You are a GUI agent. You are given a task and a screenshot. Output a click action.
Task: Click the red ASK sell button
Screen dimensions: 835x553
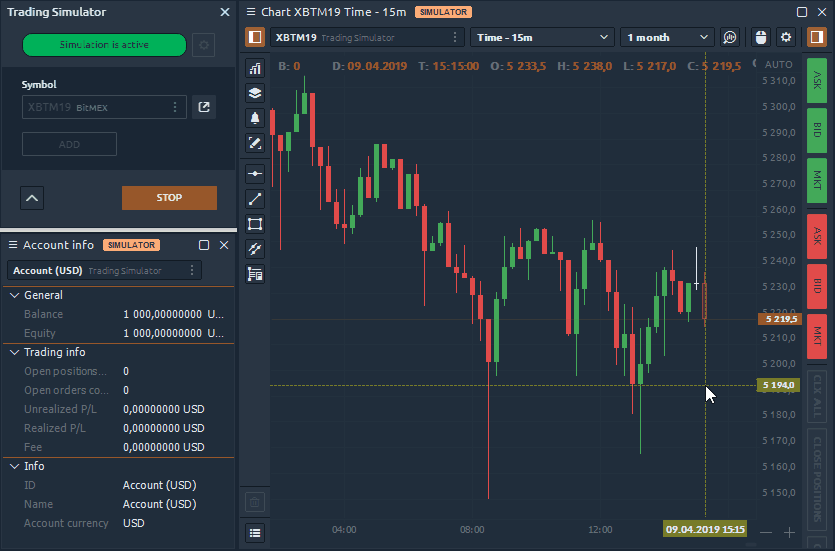tap(817, 236)
